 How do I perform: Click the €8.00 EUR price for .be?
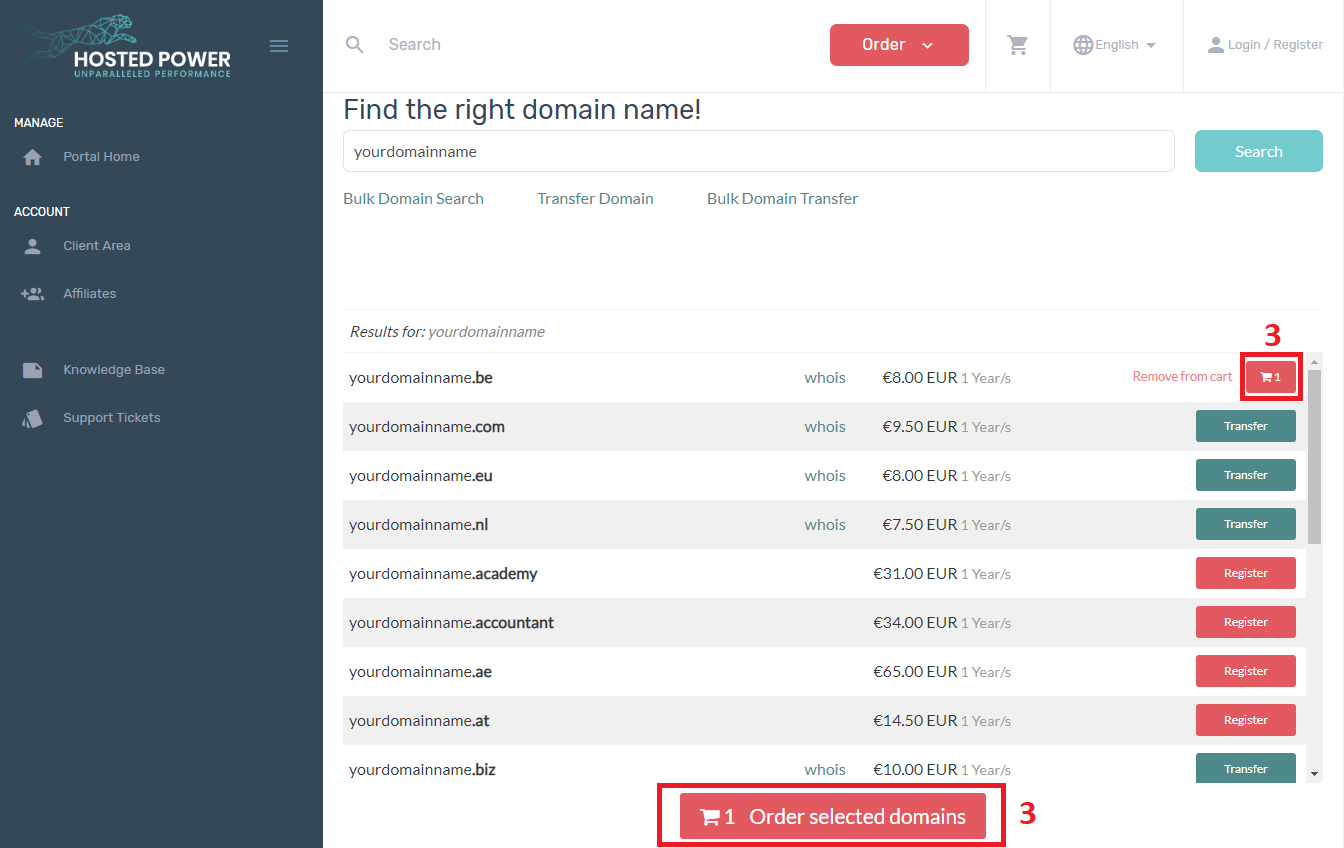pos(919,378)
